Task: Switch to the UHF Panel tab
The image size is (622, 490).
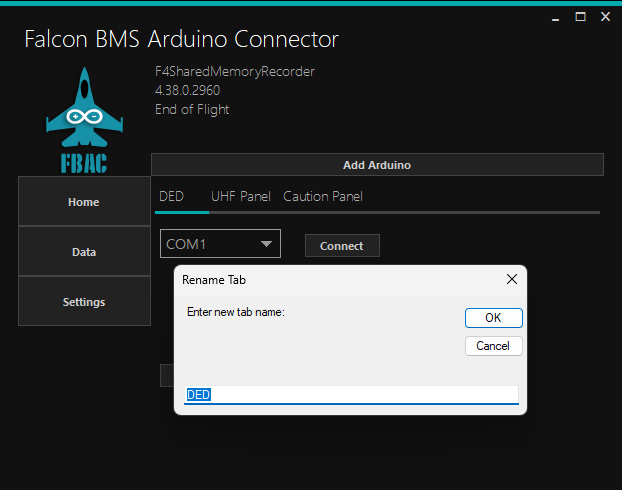Action: (x=240, y=197)
